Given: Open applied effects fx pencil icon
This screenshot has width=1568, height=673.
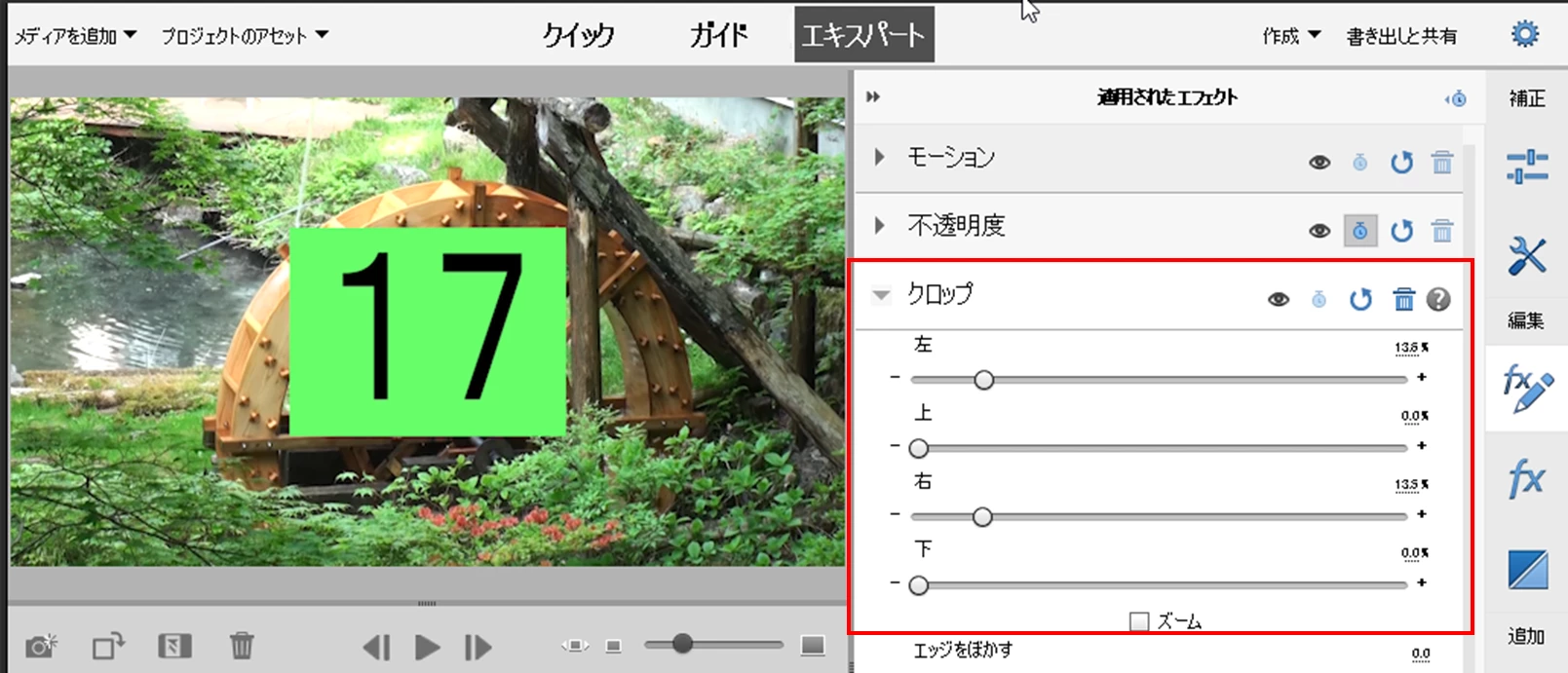Looking at the screenshot, I should [x=1527, y=388].
